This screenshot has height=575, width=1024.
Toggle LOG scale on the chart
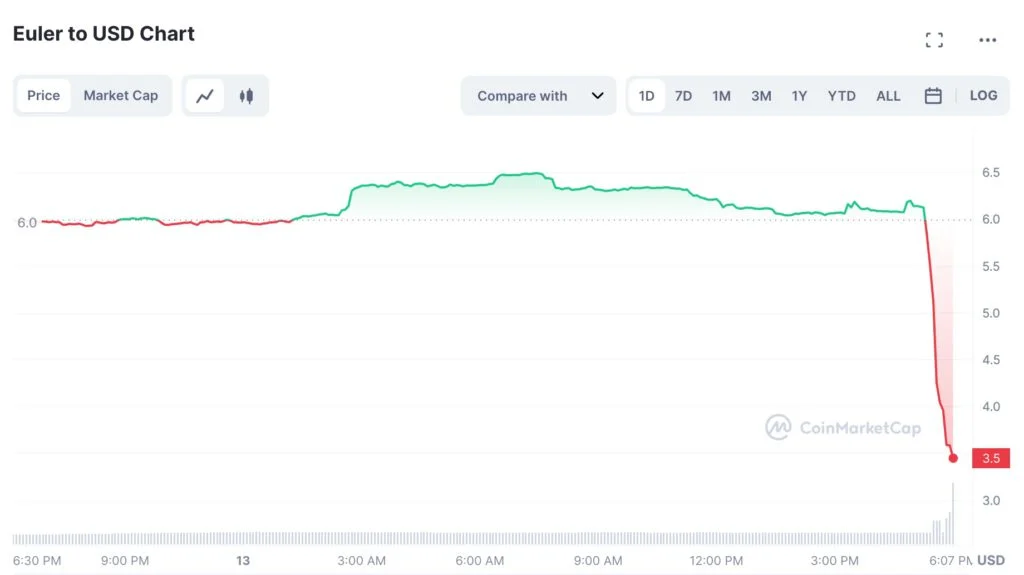[983, 96]
